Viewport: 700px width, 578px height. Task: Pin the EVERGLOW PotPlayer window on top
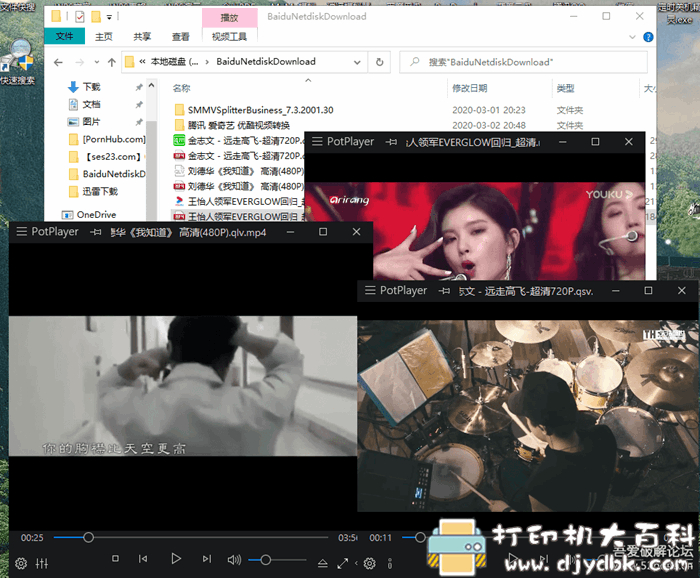tap(391, 142)
